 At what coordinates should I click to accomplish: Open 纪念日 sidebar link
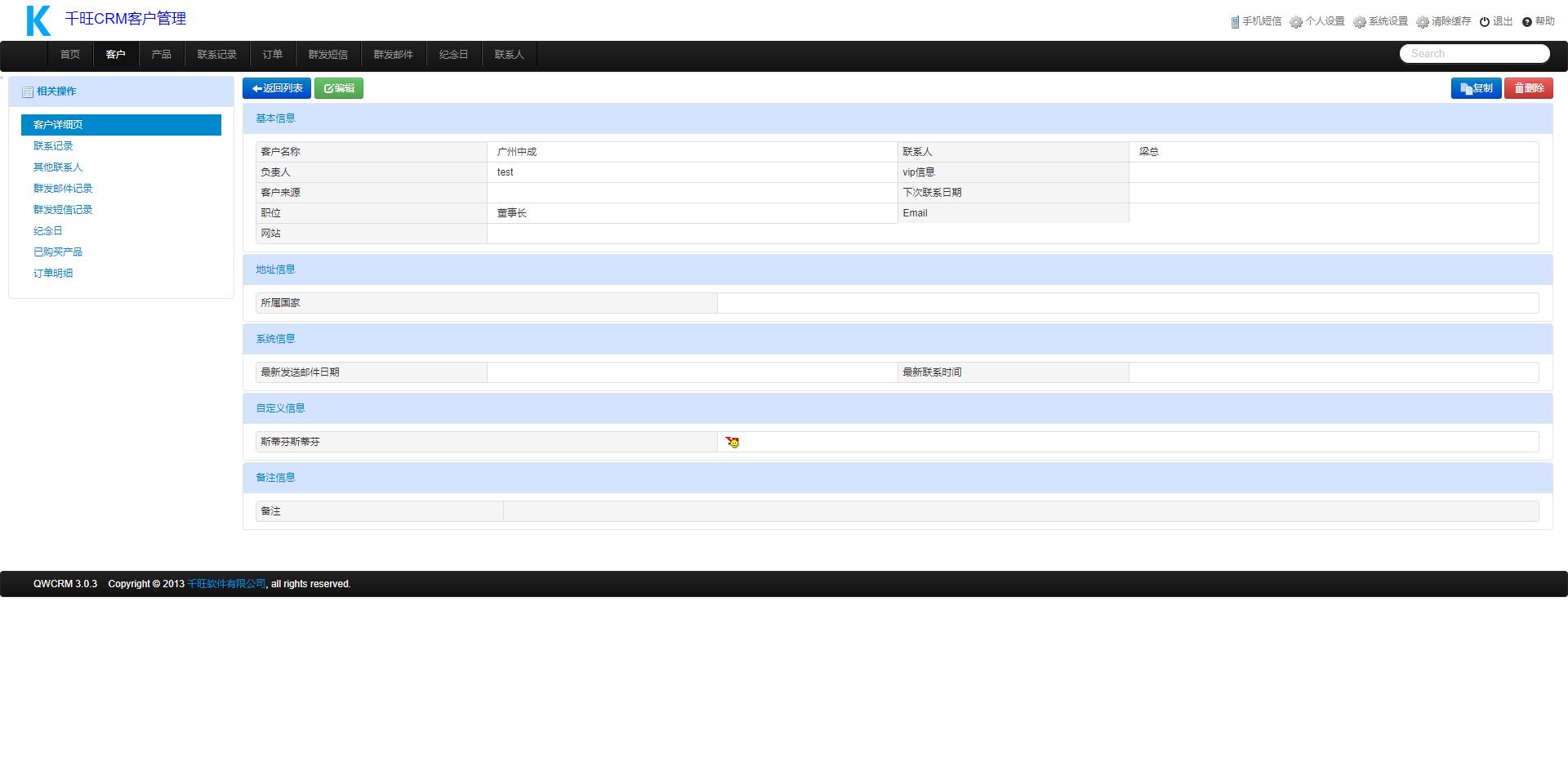tap(48, 231)
